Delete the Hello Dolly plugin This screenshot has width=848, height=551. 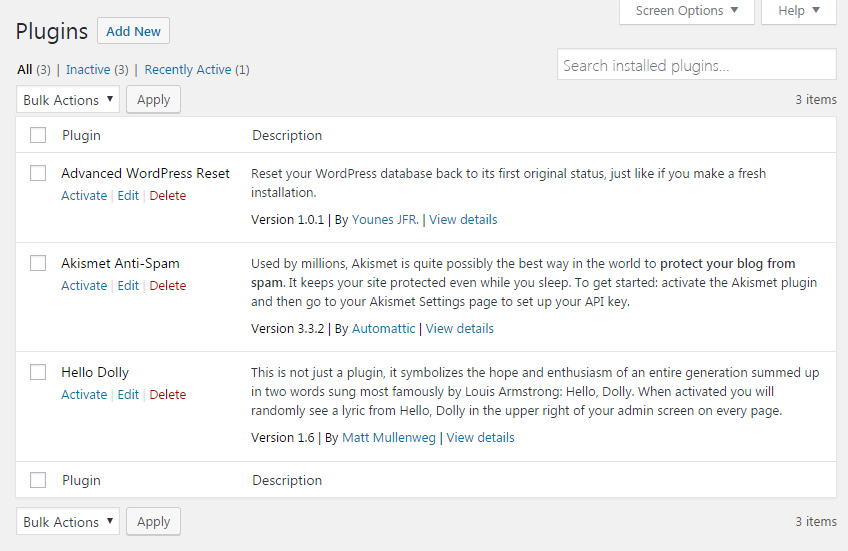click(x=167, y=395)
